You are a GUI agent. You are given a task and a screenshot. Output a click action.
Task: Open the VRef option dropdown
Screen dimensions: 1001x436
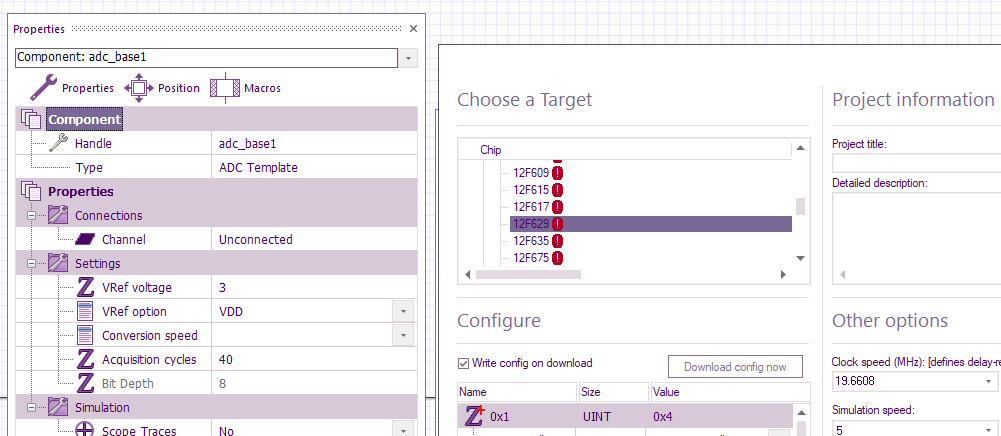(403, 312)
